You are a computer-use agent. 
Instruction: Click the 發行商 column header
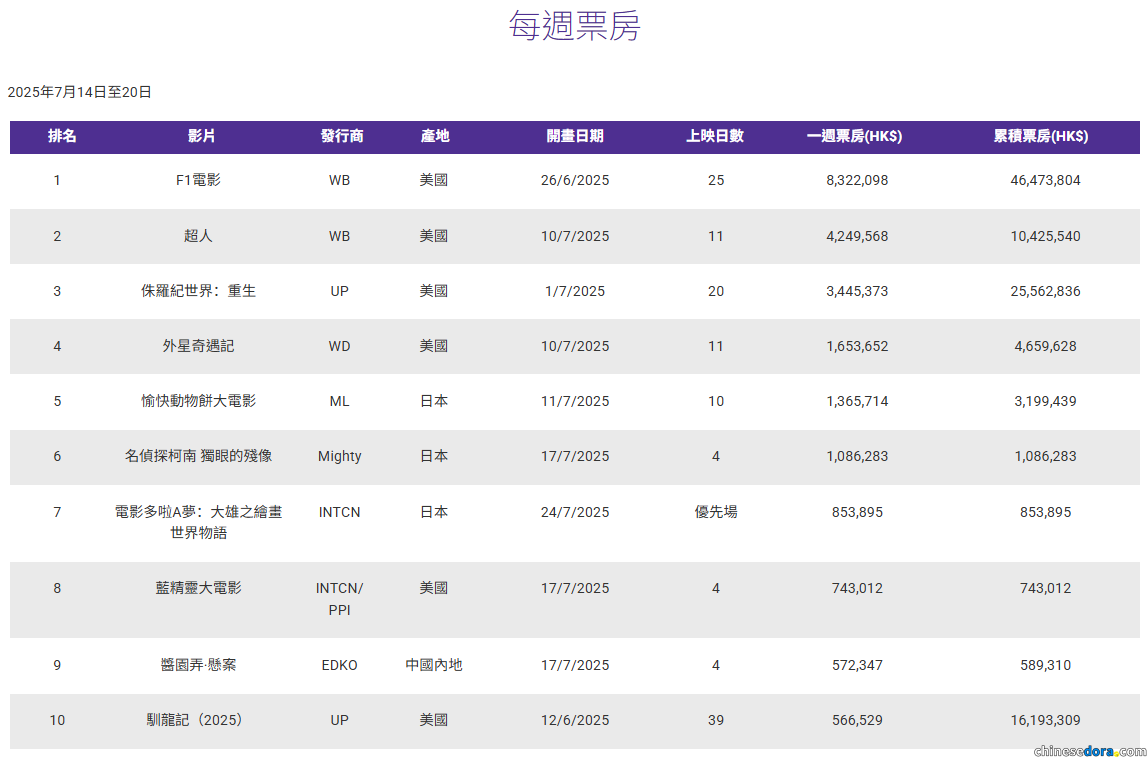pyautogui.click(x=341, y=136)
